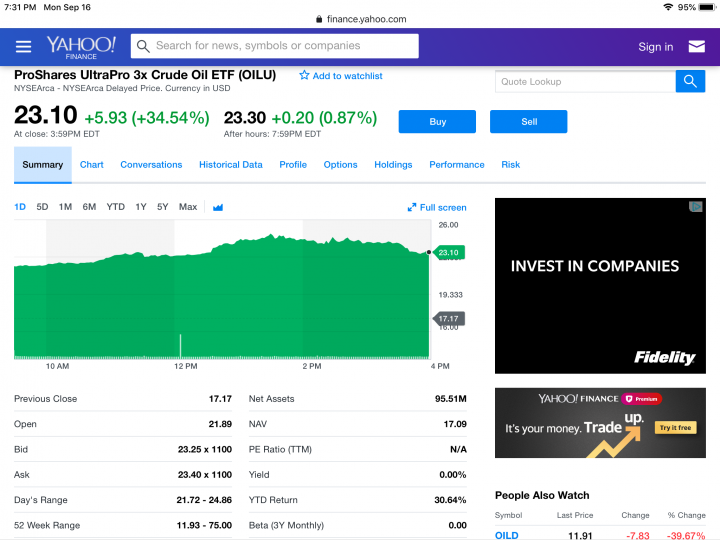Click the NAV value 17.09
Image resolution: width=720 pixels, height=540 pixels.
(x=455, y=424)
